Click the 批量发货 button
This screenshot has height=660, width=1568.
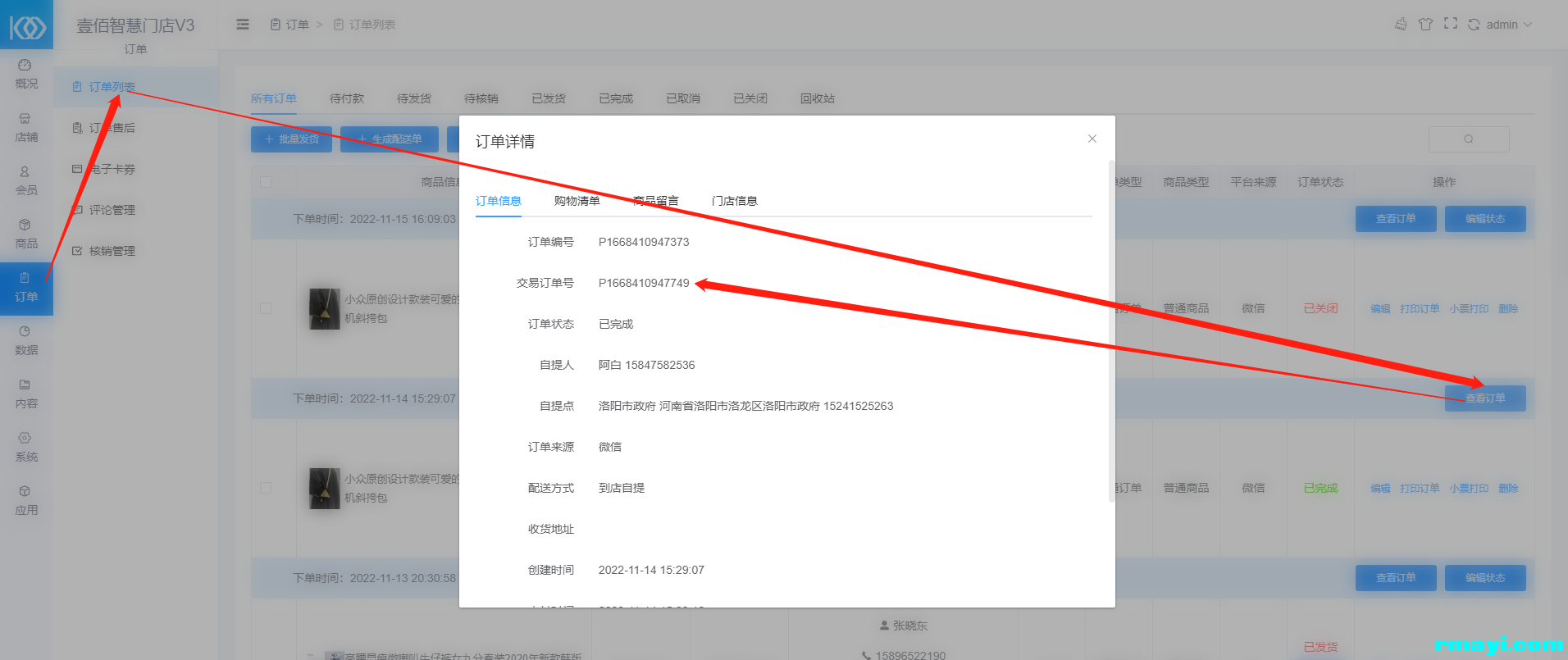tap(291, 139)
